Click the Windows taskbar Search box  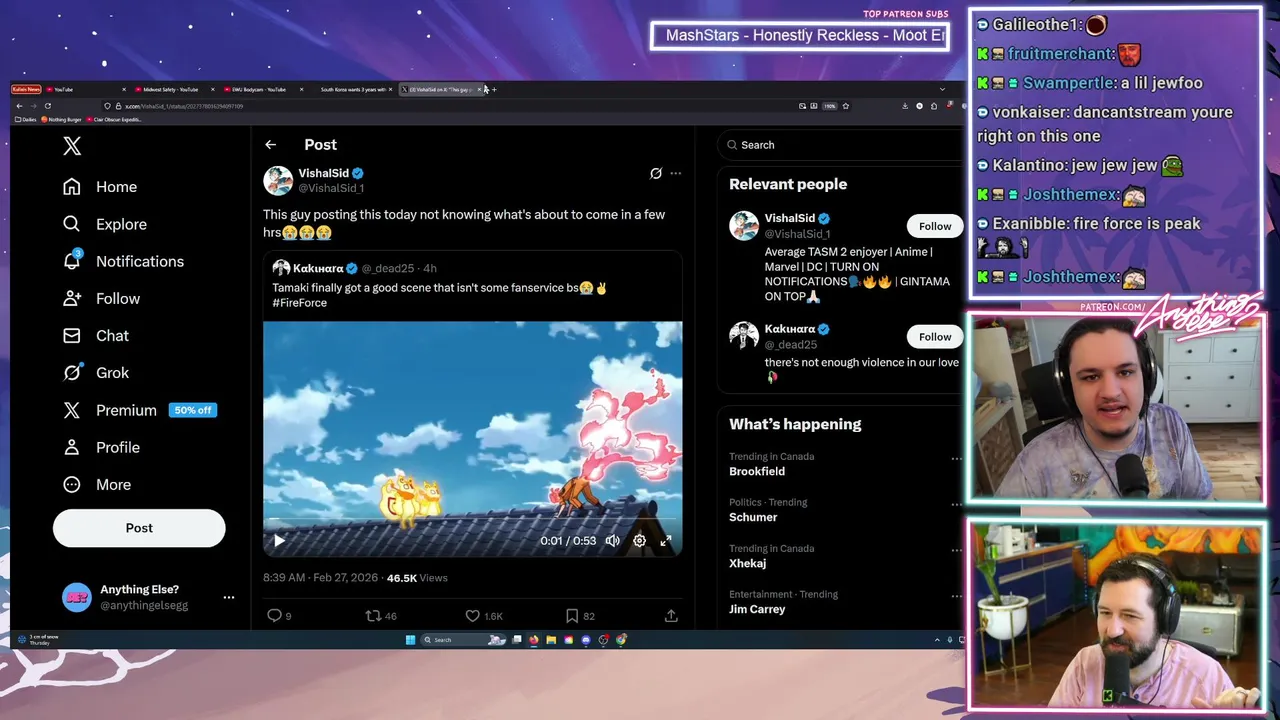[462, 640]
